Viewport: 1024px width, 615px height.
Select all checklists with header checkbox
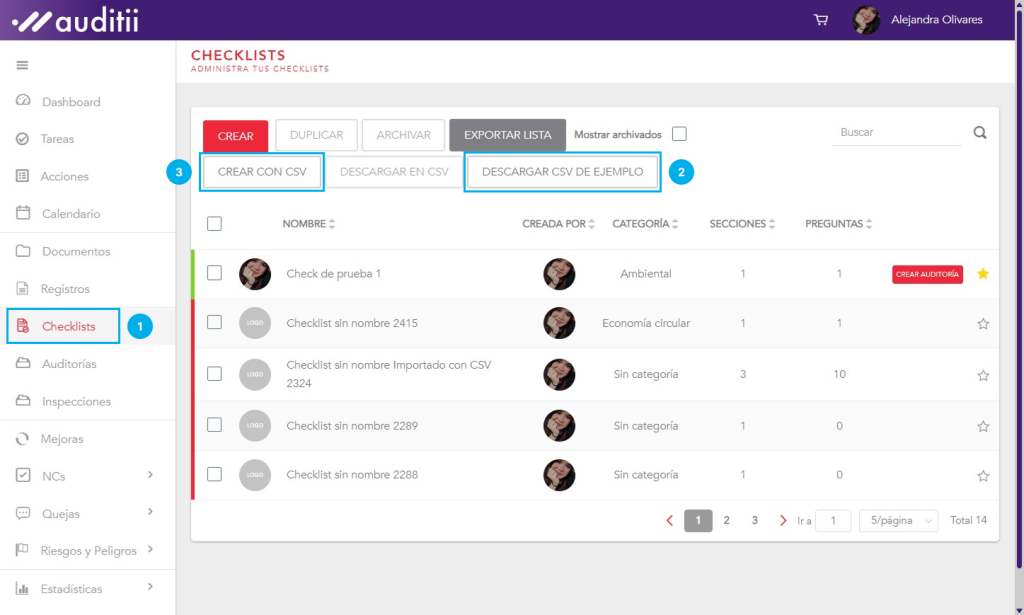point(214,224)
